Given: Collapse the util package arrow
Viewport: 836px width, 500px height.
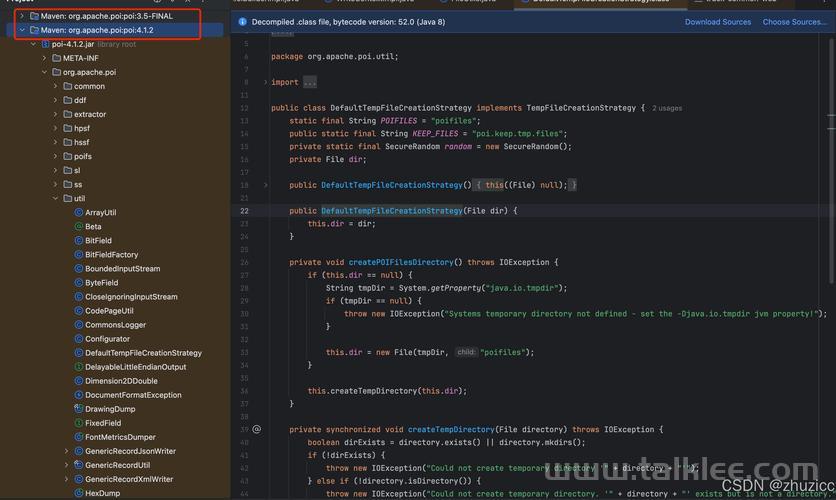Looking at the screenshot, I should pos(55,198).
